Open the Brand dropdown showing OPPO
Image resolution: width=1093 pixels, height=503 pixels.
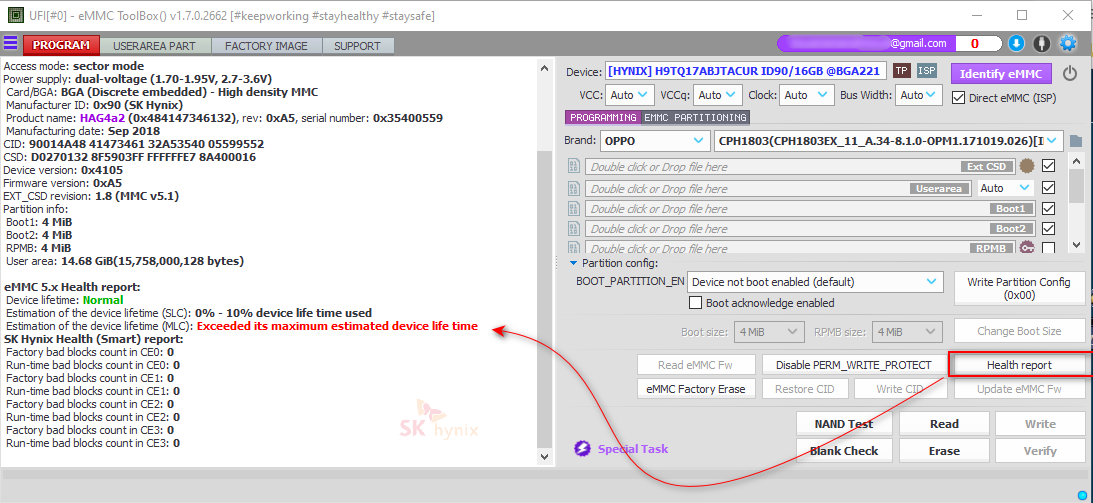click(x=655, y=141)
